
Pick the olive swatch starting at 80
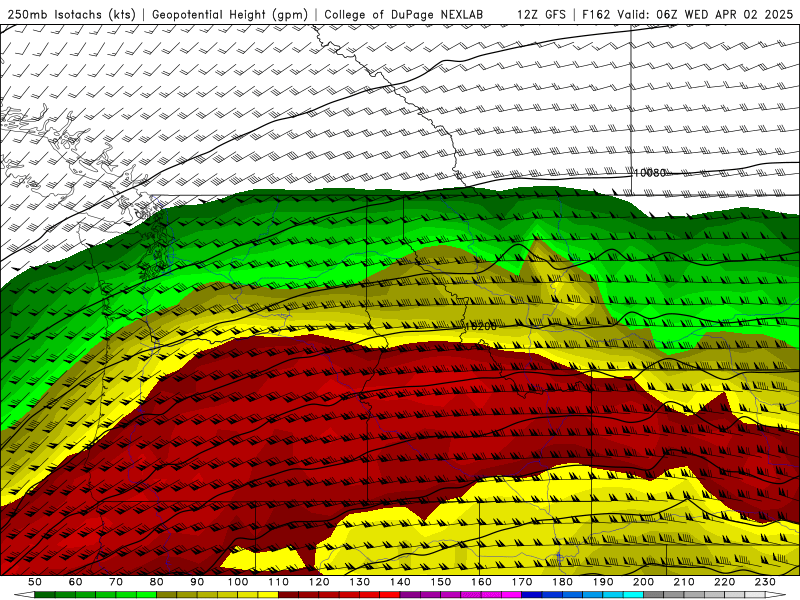tap(167, 595)
